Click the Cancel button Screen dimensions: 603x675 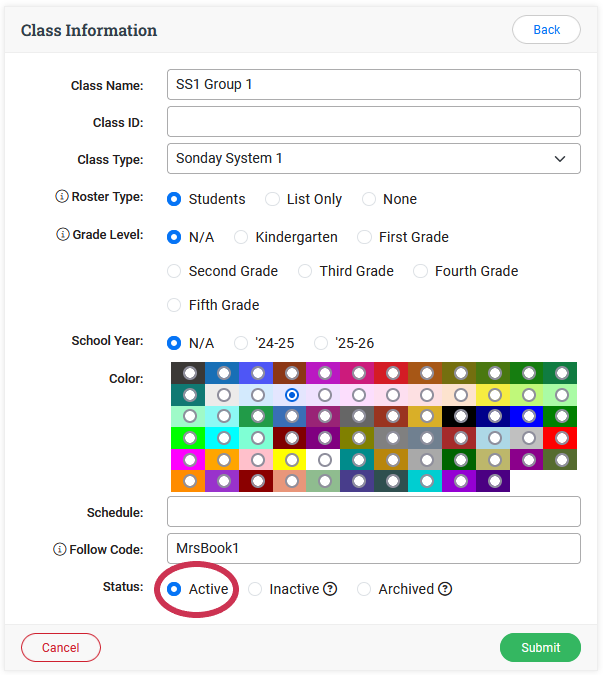[x=61, y=647]
